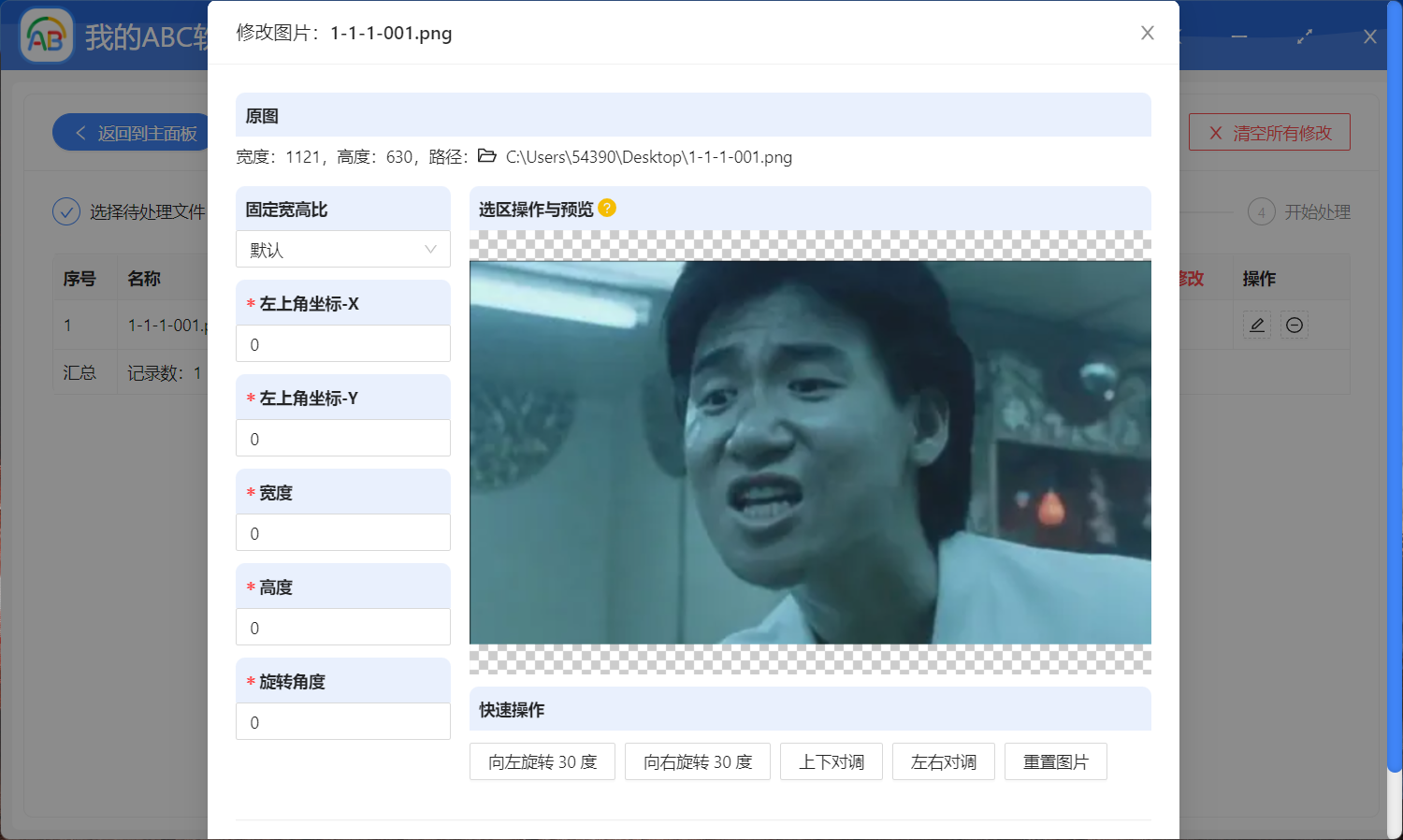The image size is (1403, 840).
Task: Click the checkmark circle beside 选择待处理文件
Action: click(x=65, y=211)
